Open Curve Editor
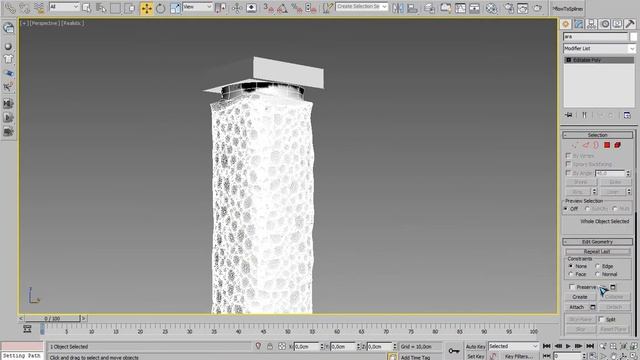 [x=460, y=8]
